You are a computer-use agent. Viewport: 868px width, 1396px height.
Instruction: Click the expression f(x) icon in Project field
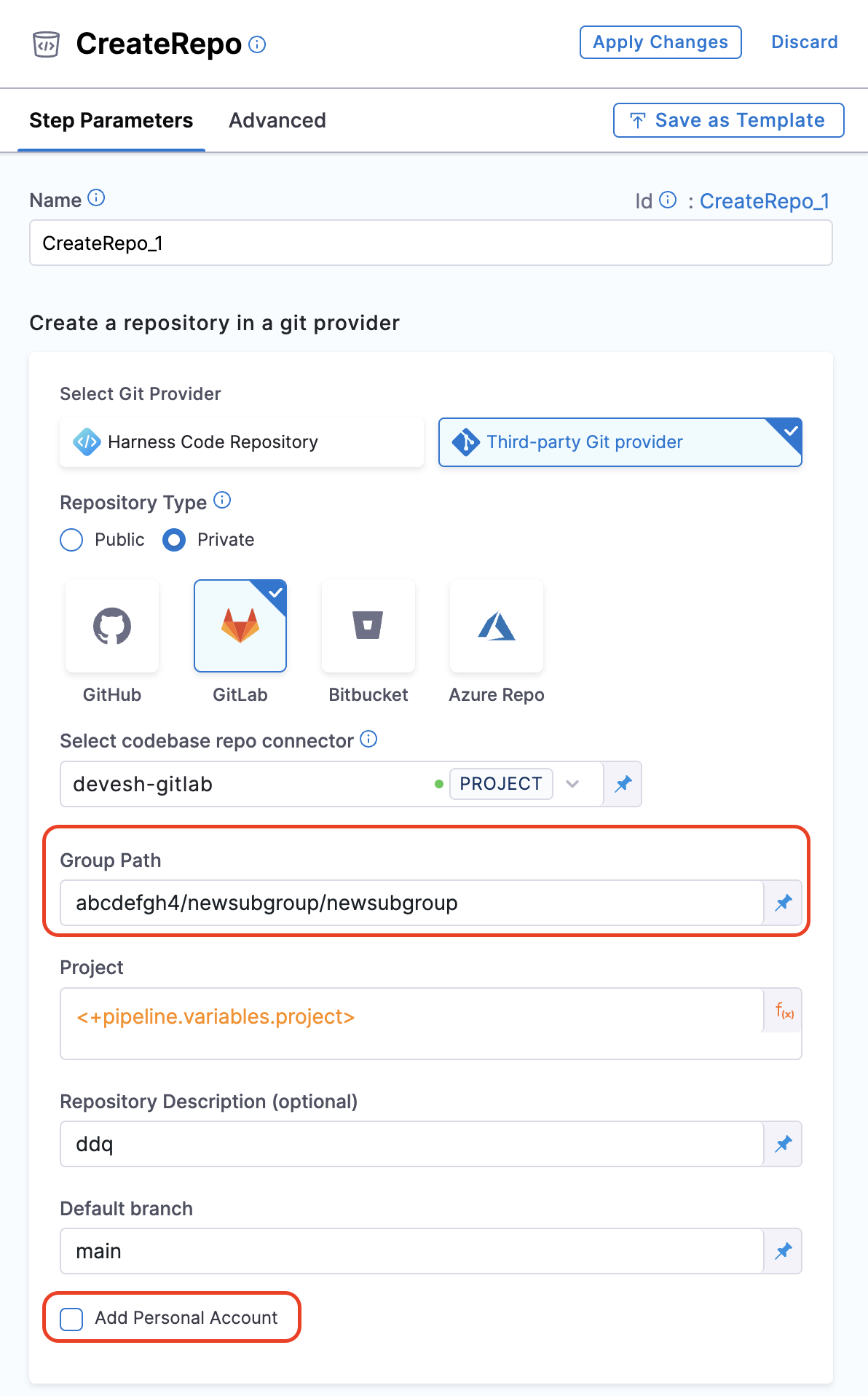(x=784, y=1011)
